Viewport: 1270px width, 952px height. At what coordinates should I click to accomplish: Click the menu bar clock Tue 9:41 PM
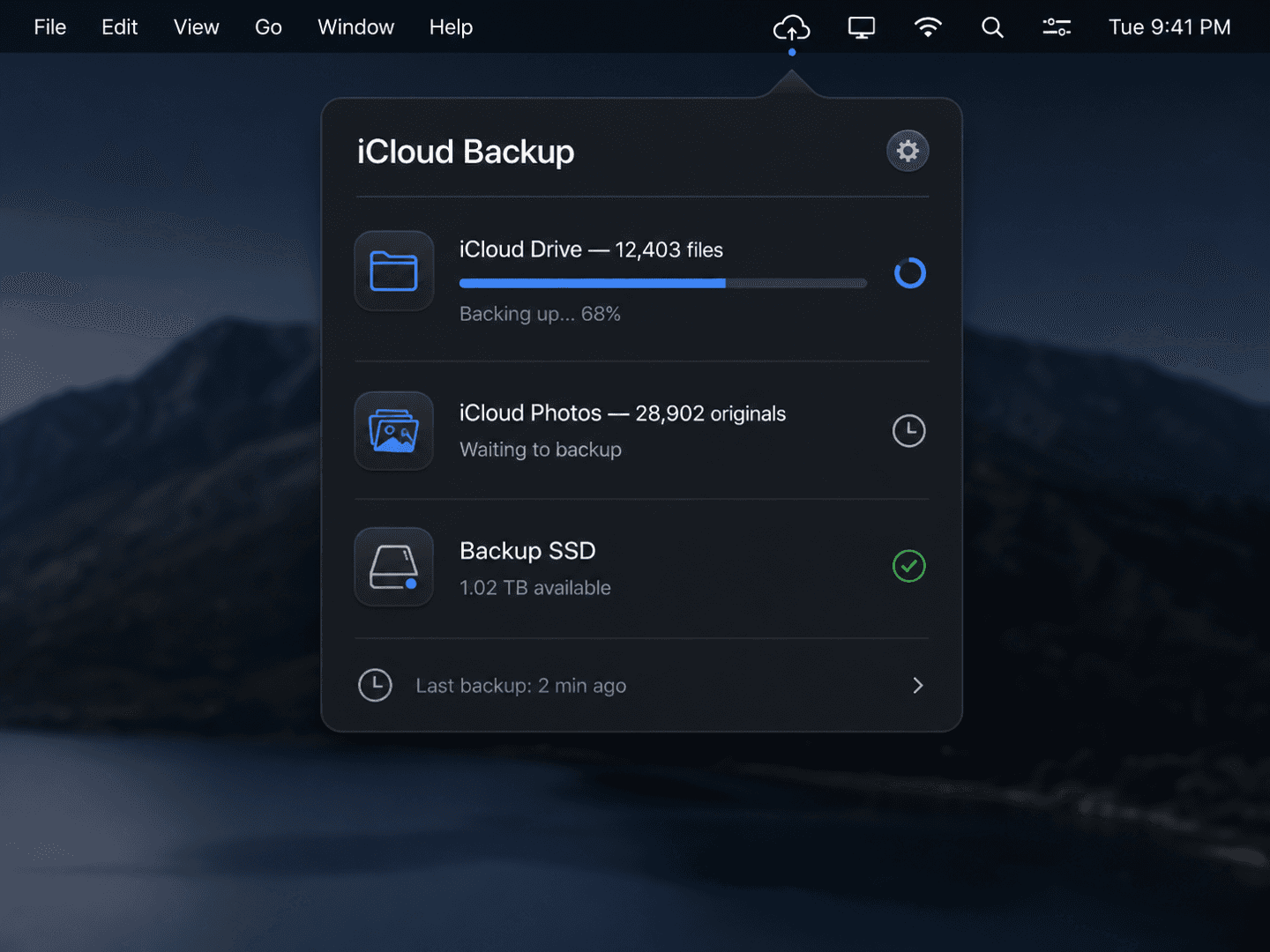1169,27
